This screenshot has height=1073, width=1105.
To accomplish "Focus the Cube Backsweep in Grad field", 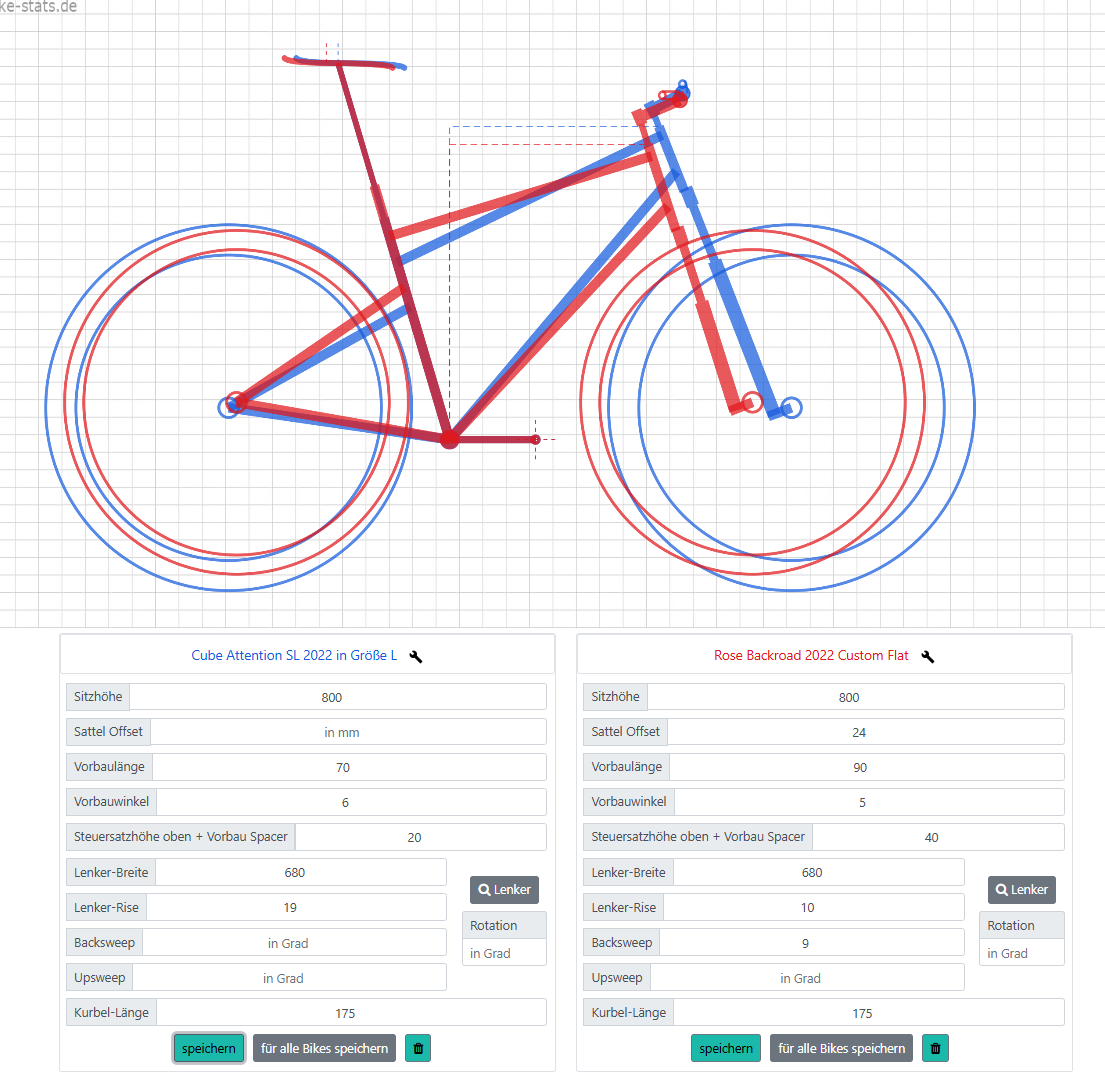I will [x=294, y=943].
